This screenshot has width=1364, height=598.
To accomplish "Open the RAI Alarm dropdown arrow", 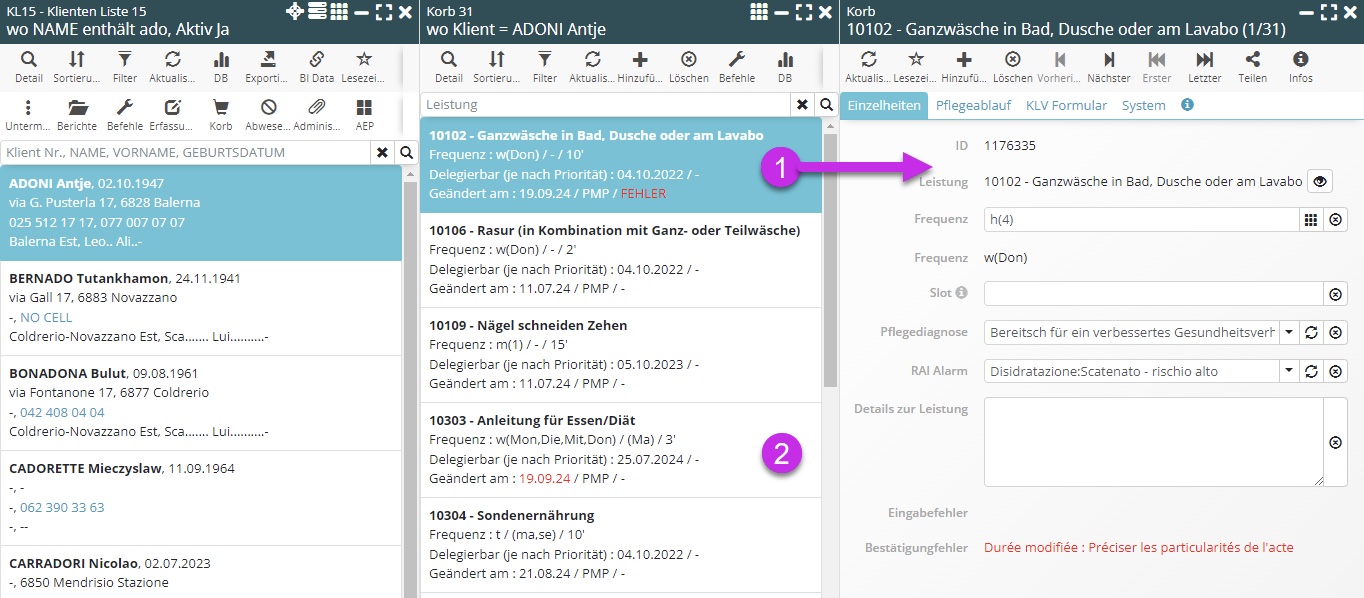I will tap(1288, 371).
